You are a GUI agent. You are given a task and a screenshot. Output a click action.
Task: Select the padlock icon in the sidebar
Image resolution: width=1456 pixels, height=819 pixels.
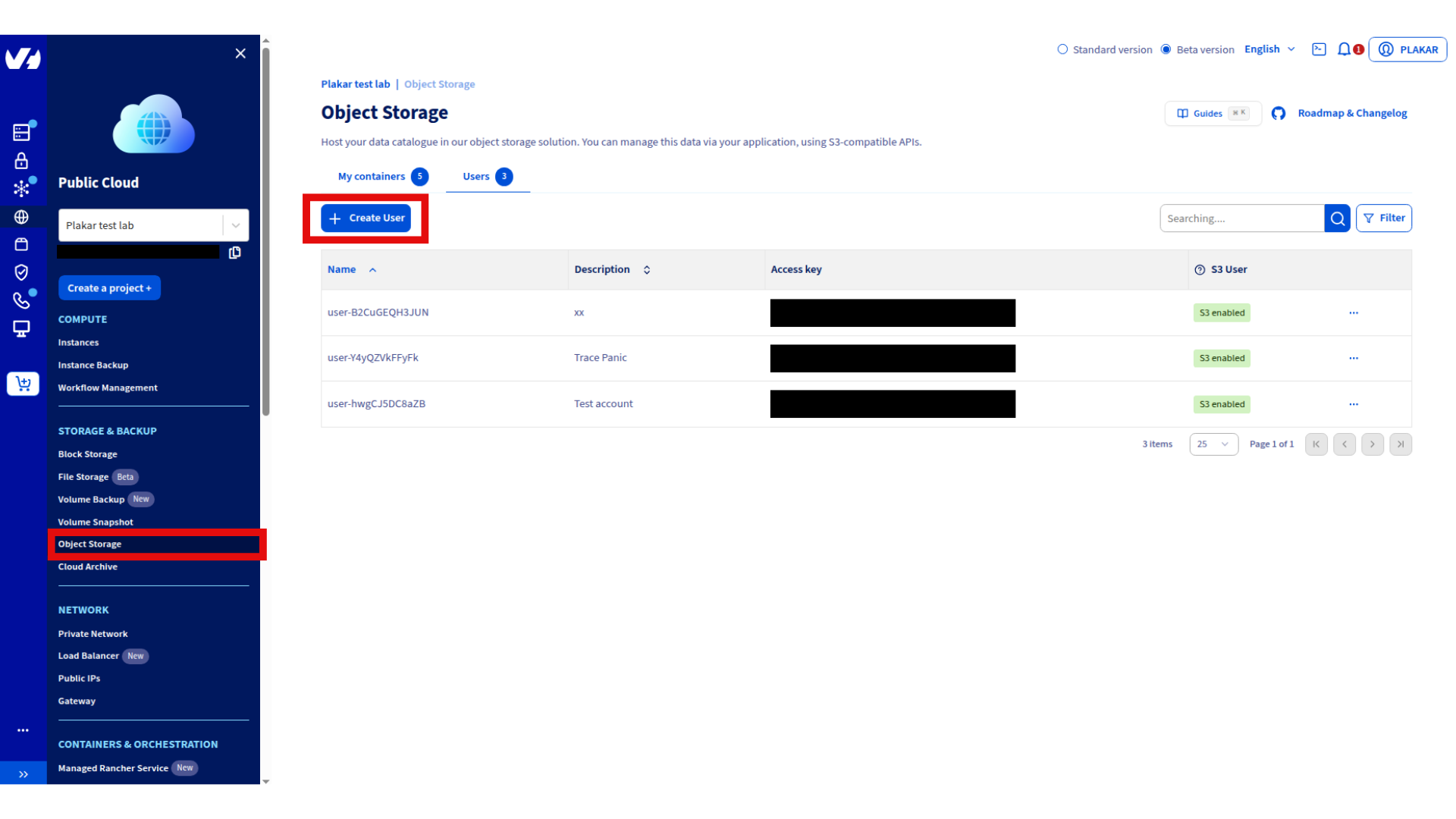(22, 160)
